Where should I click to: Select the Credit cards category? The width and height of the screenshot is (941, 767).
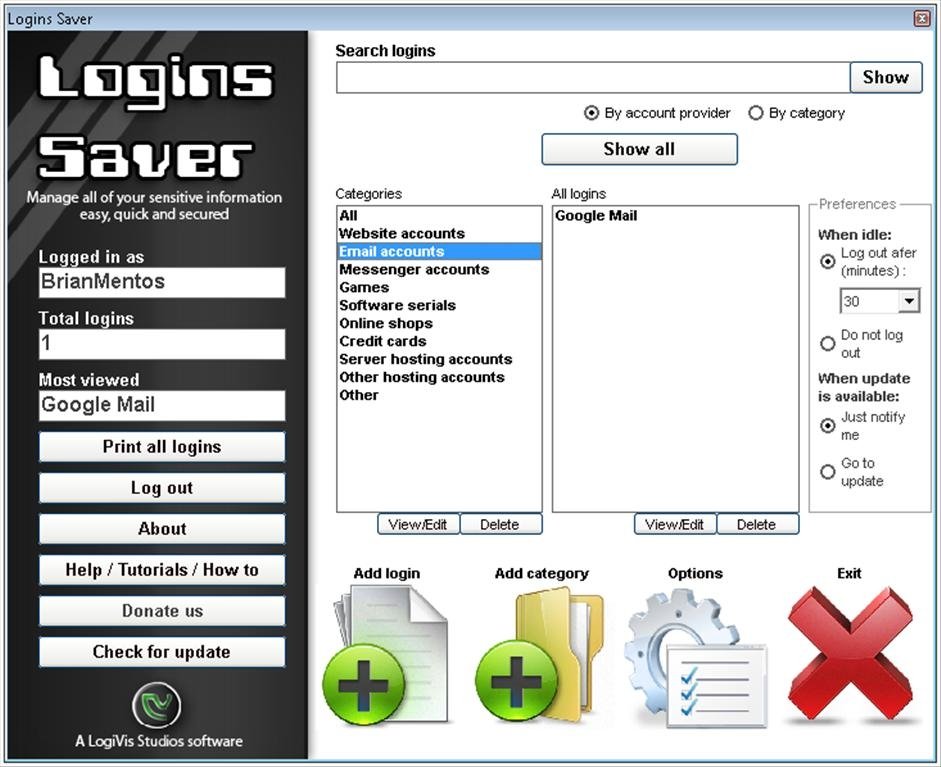(x=439, y=341)
